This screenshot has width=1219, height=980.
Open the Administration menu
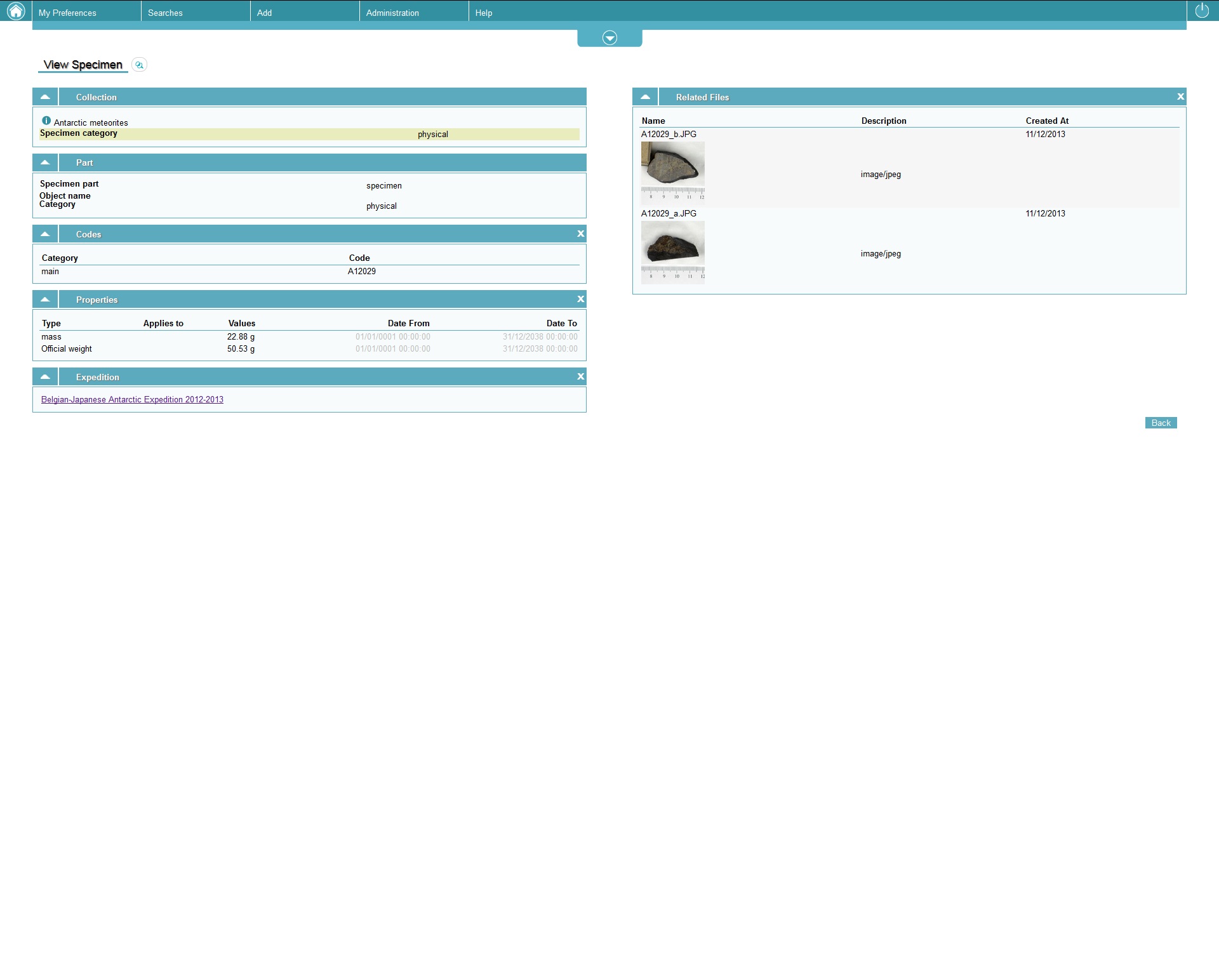point(392,13)
